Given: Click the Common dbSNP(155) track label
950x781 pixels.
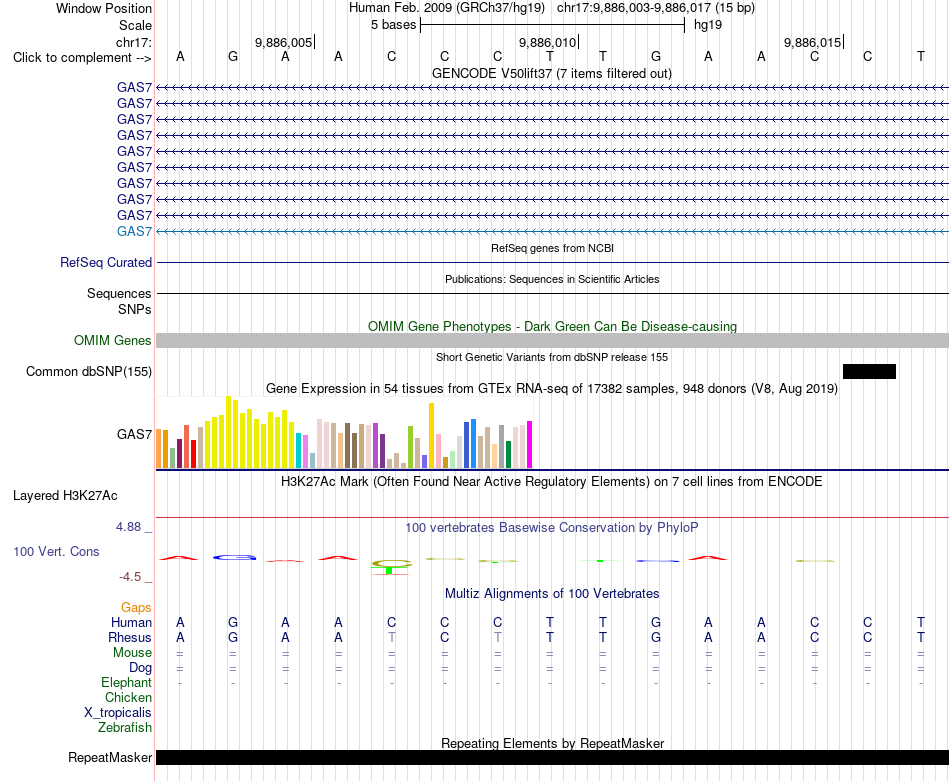Looking at the screenshot, I should point(89,371).
